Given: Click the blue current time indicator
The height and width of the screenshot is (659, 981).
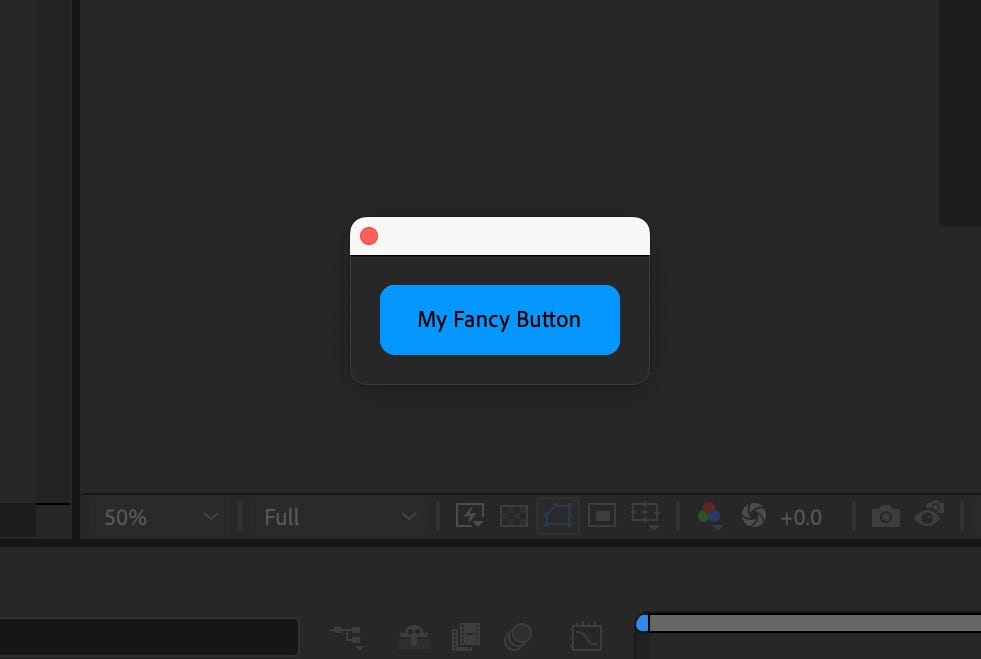Looking at the screenshot, I should [x=643, y=622].
